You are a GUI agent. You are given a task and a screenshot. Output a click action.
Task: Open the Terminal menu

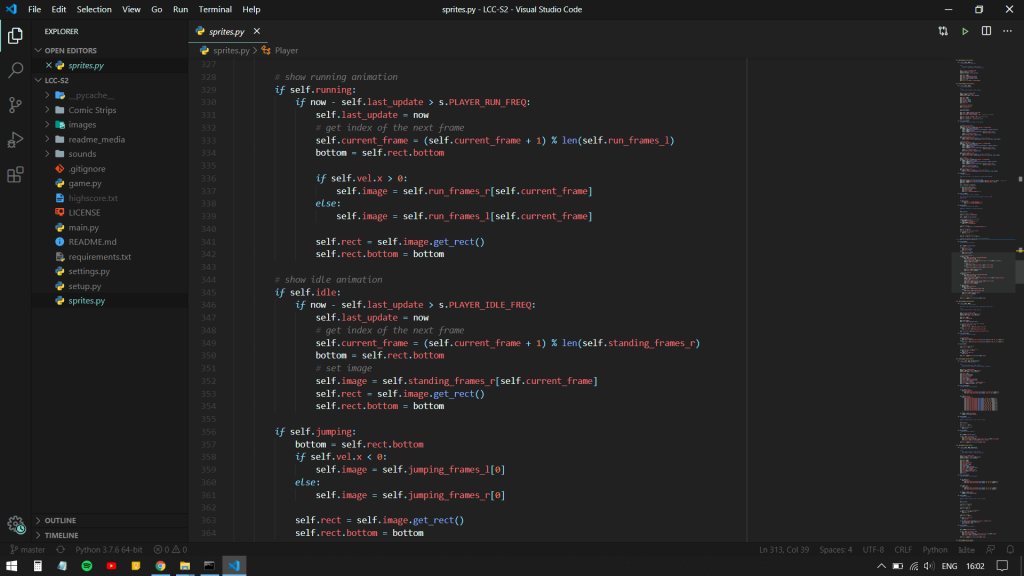pos(215,9)
